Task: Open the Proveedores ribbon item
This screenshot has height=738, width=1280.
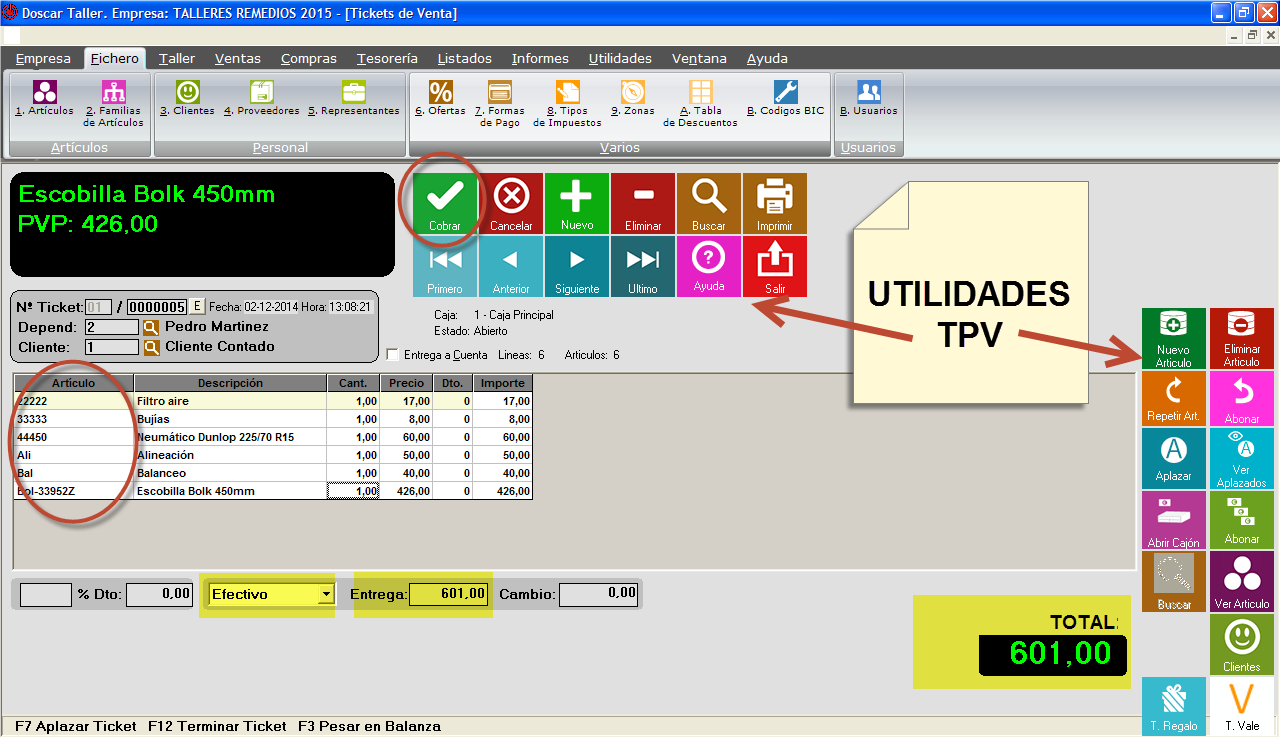Action: 261,98
